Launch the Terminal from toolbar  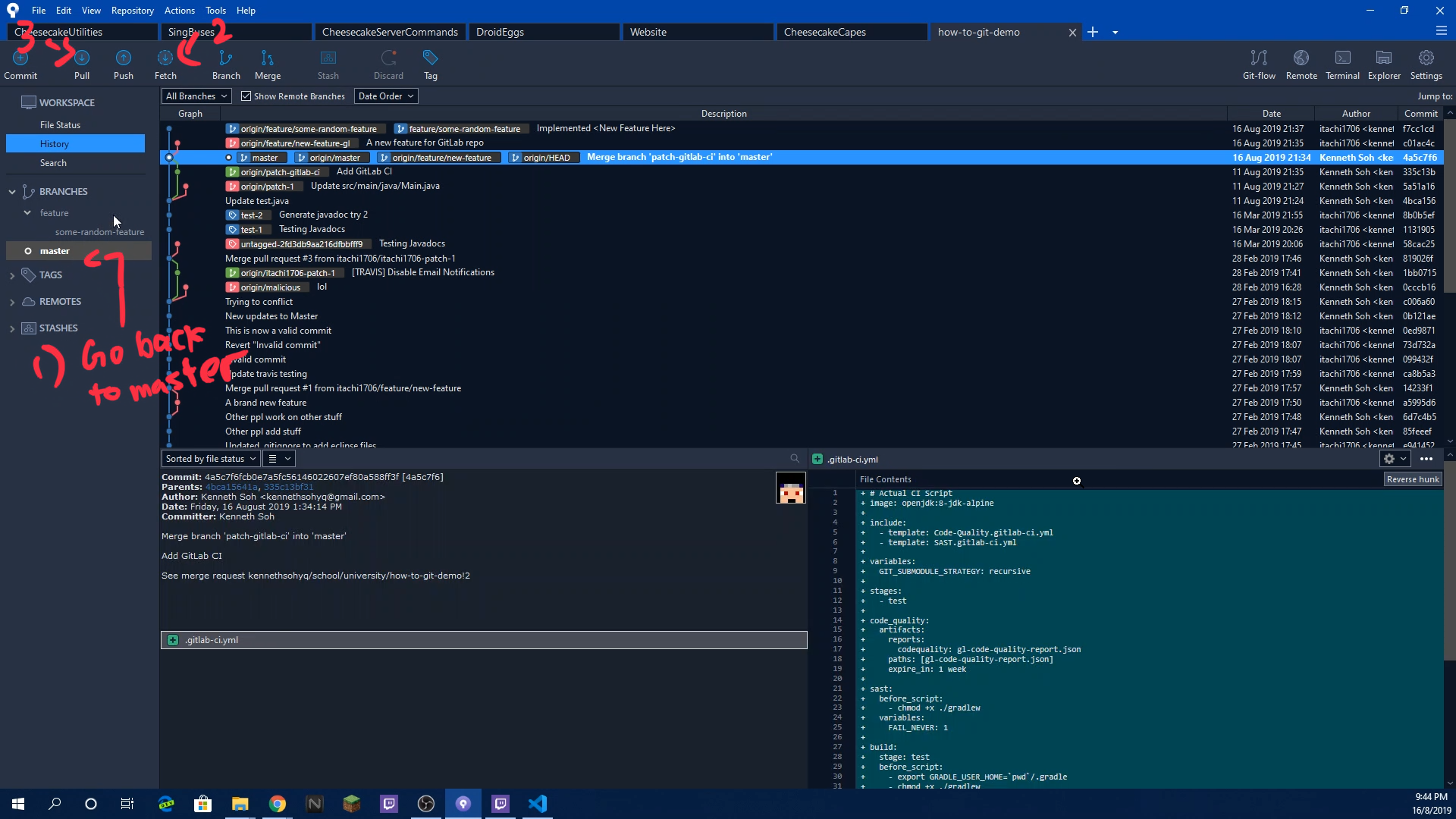1342,64
